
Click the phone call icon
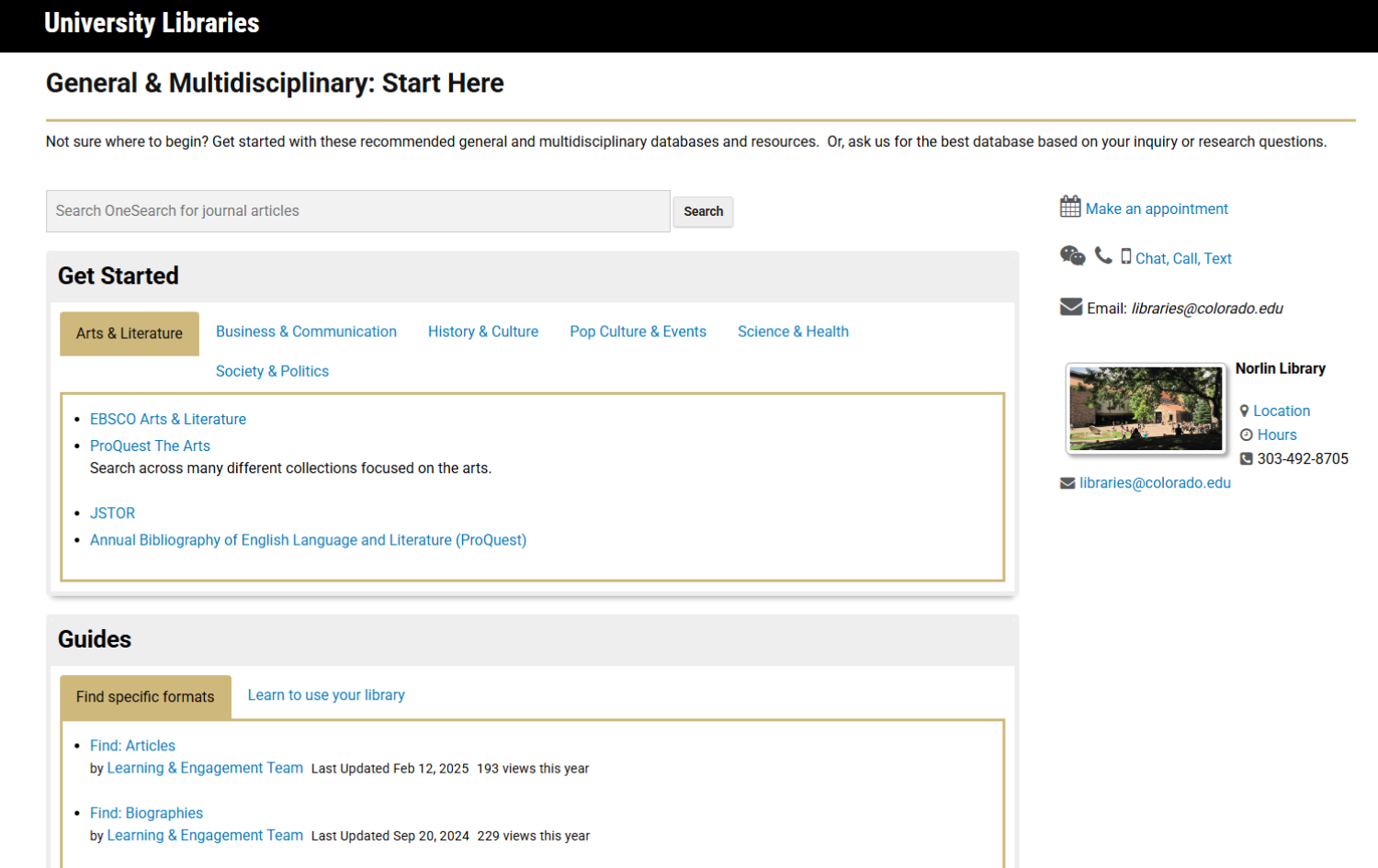[1103, 256]
